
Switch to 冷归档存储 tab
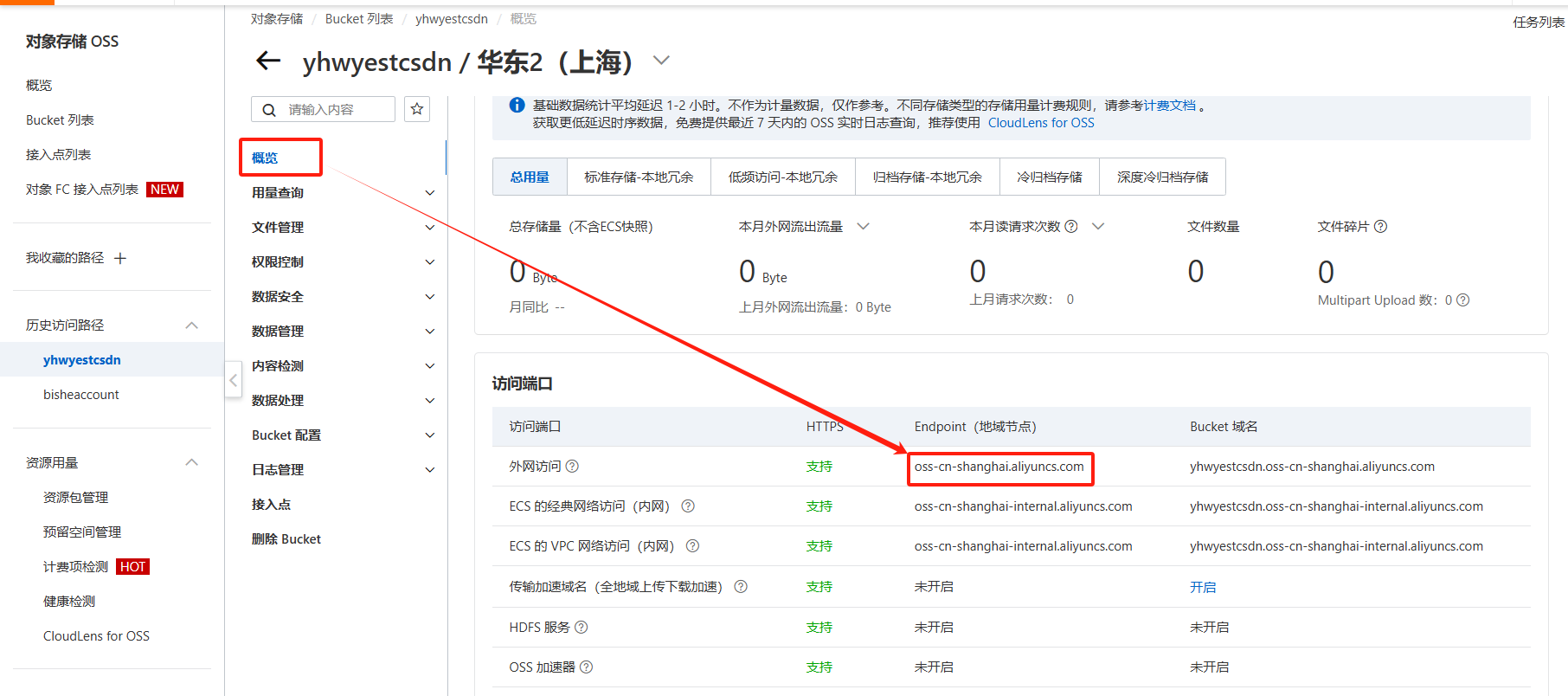click(x=1050, y=177)
